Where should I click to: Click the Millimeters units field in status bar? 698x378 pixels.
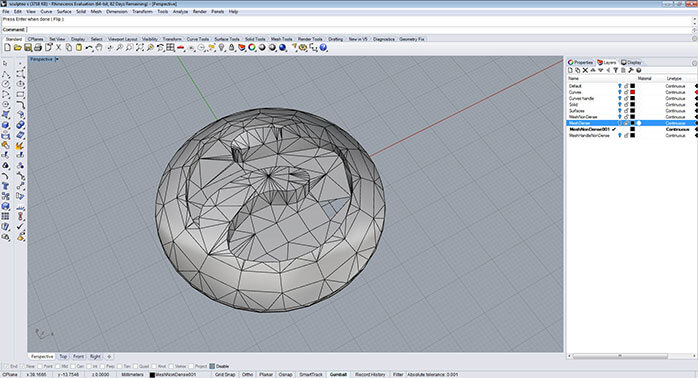[133, 374]
